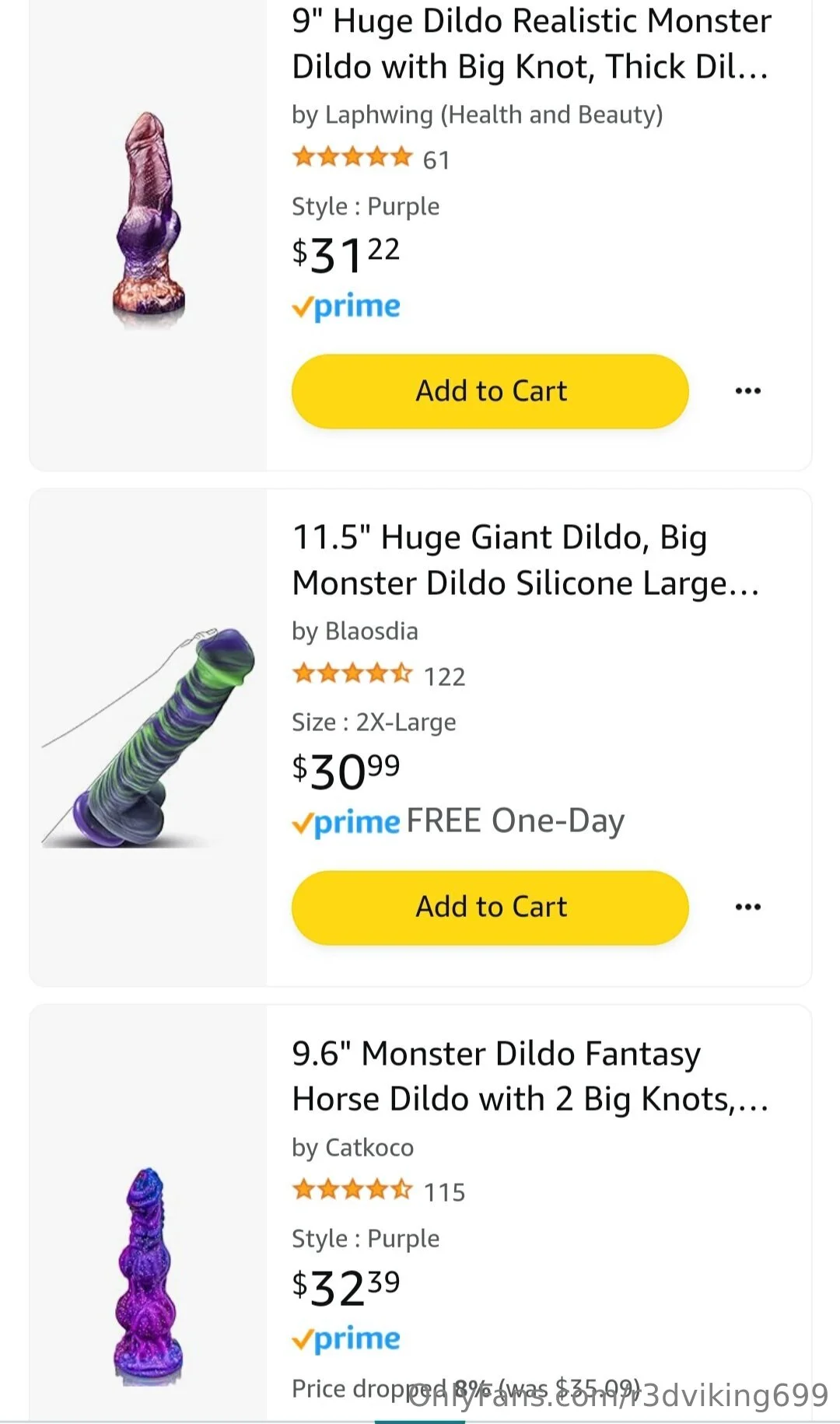Open the Blaosdia product title link

click(x=525, y=560)
